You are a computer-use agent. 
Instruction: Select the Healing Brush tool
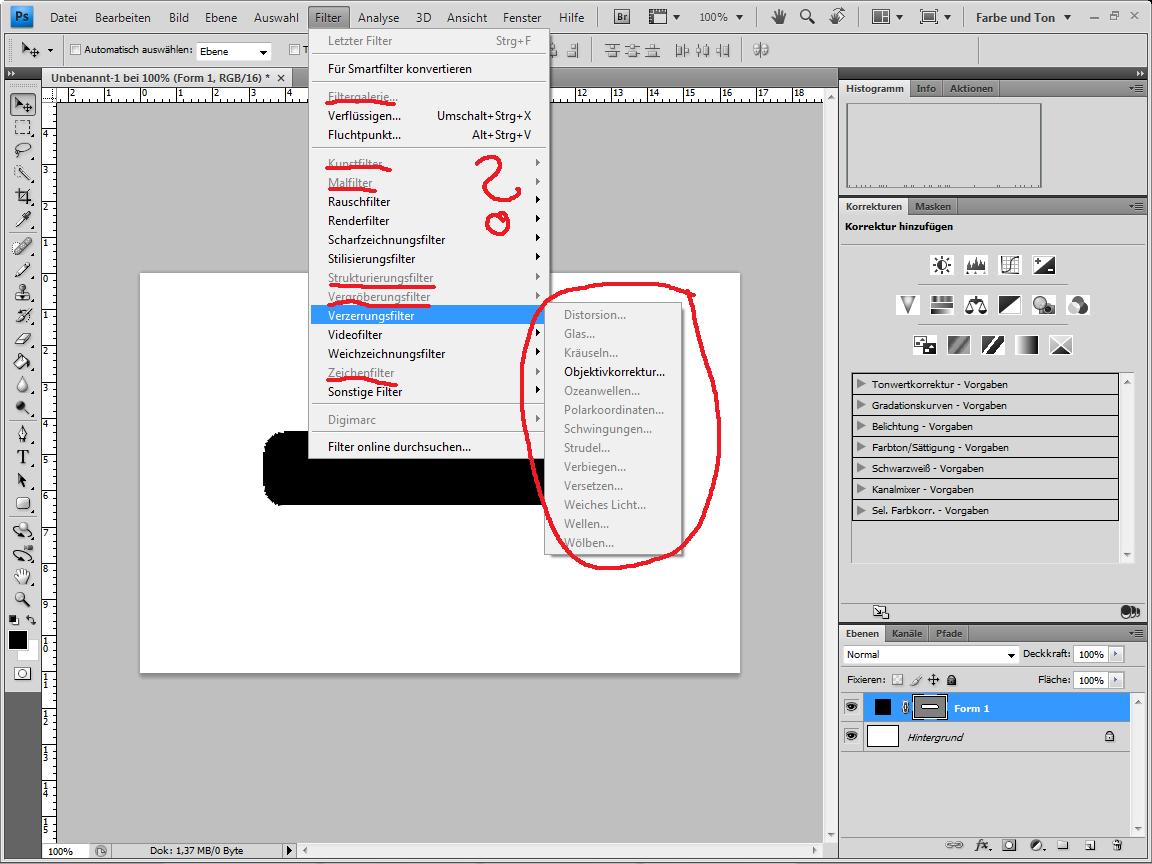23,247
